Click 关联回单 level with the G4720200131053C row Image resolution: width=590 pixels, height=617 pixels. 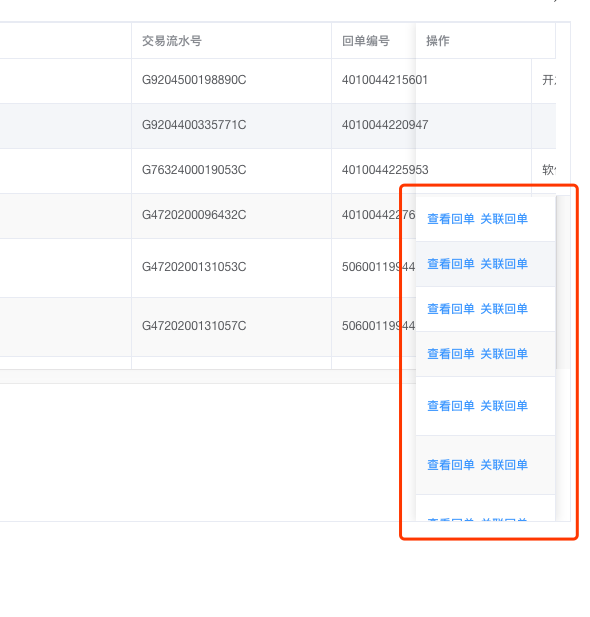point(504,264)
